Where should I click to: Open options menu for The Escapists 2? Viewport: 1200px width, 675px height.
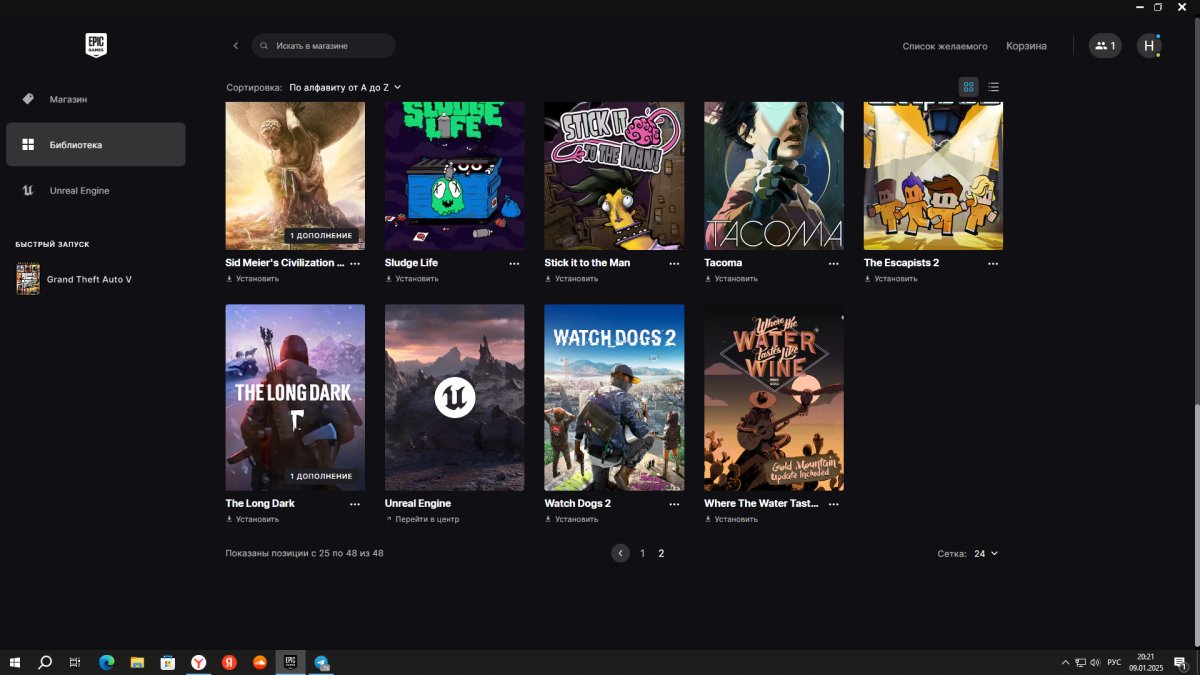pyautogui.click(x=993, y=264)
